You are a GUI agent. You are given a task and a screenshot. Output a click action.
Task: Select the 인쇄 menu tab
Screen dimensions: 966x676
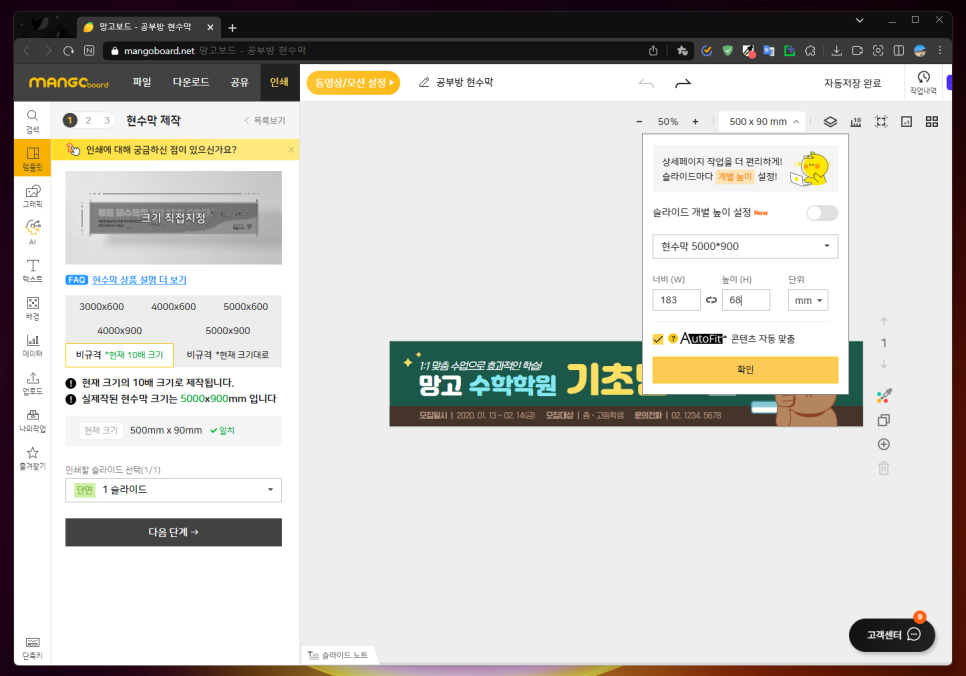point(279,82)
